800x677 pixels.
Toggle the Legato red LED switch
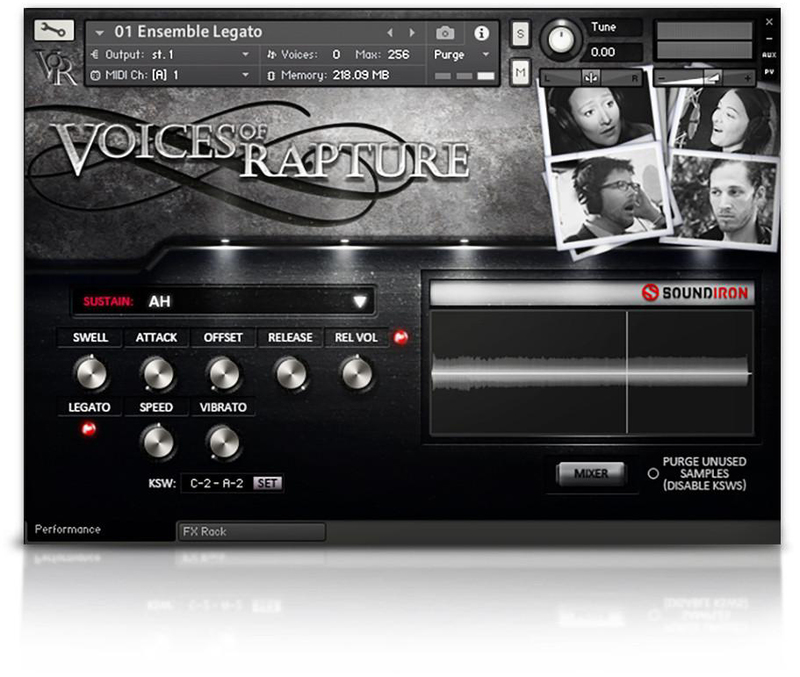tap(89, 430)
